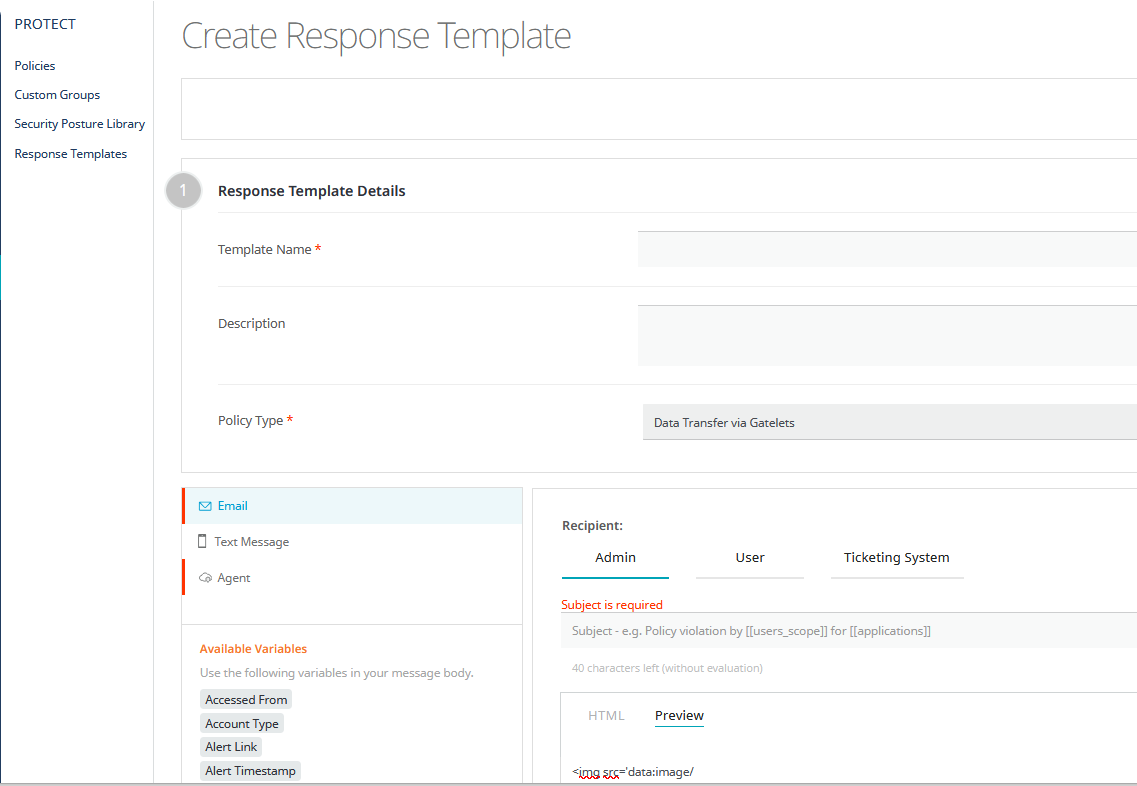Insert the Accessed From variable
This screenshot has height=786, width=1137.
click(x=246, y=700)
